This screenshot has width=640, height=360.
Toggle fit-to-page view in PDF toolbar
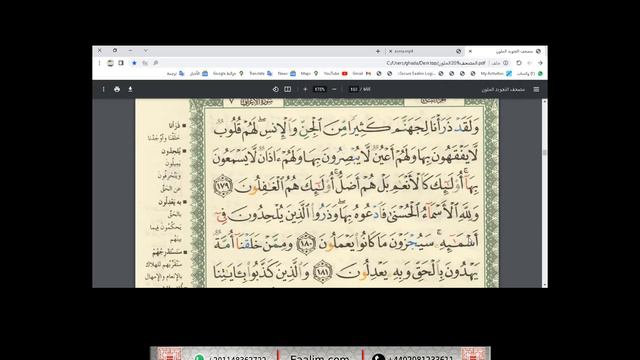(288, 89)
